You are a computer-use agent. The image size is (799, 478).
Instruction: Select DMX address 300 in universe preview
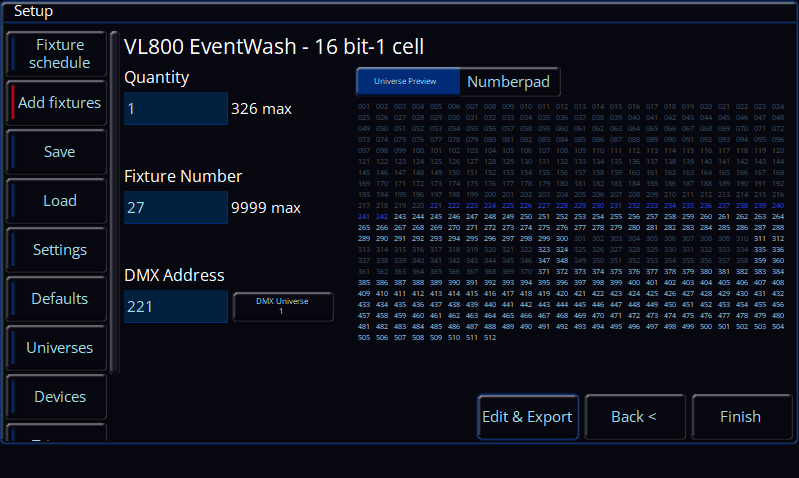(562, 238)
